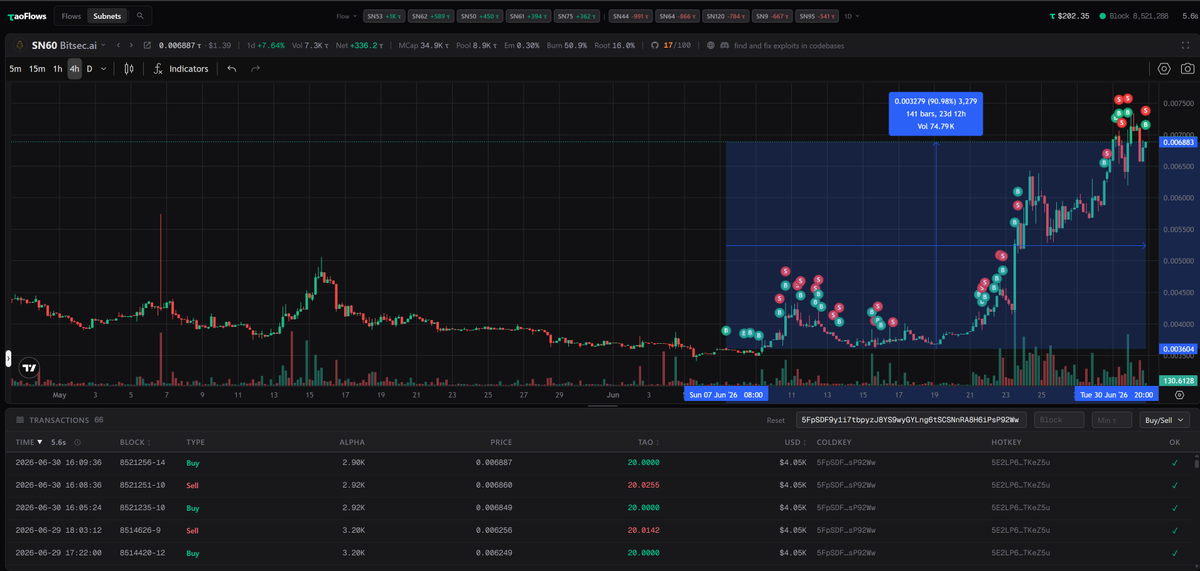Open SN62 +589 flow chip

(x=432, y=16)
